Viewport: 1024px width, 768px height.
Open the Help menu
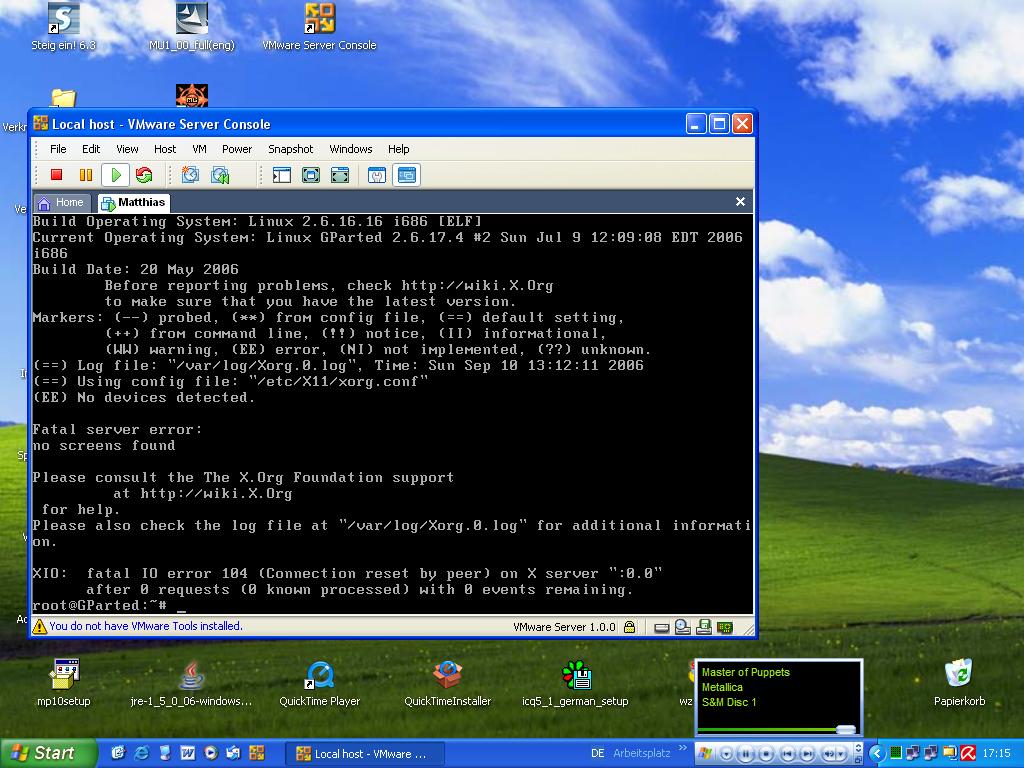click(398, 149)
